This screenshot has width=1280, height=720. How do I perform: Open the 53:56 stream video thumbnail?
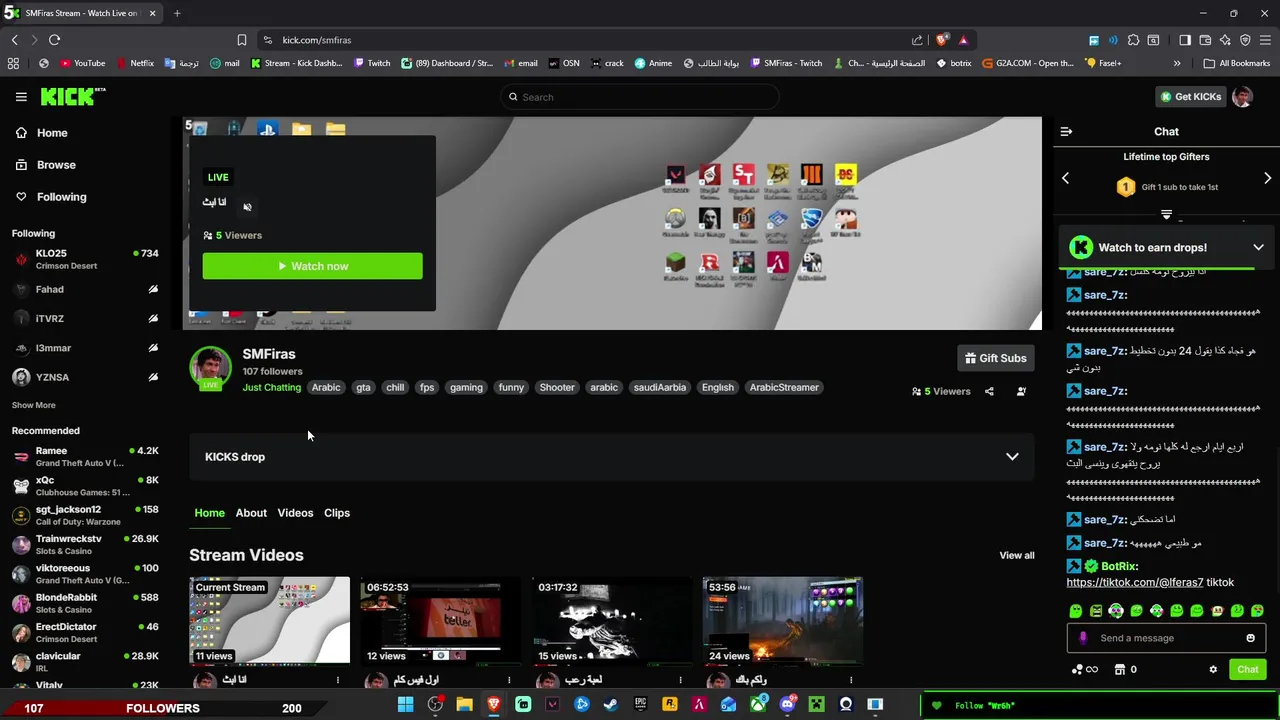(782, 620)
